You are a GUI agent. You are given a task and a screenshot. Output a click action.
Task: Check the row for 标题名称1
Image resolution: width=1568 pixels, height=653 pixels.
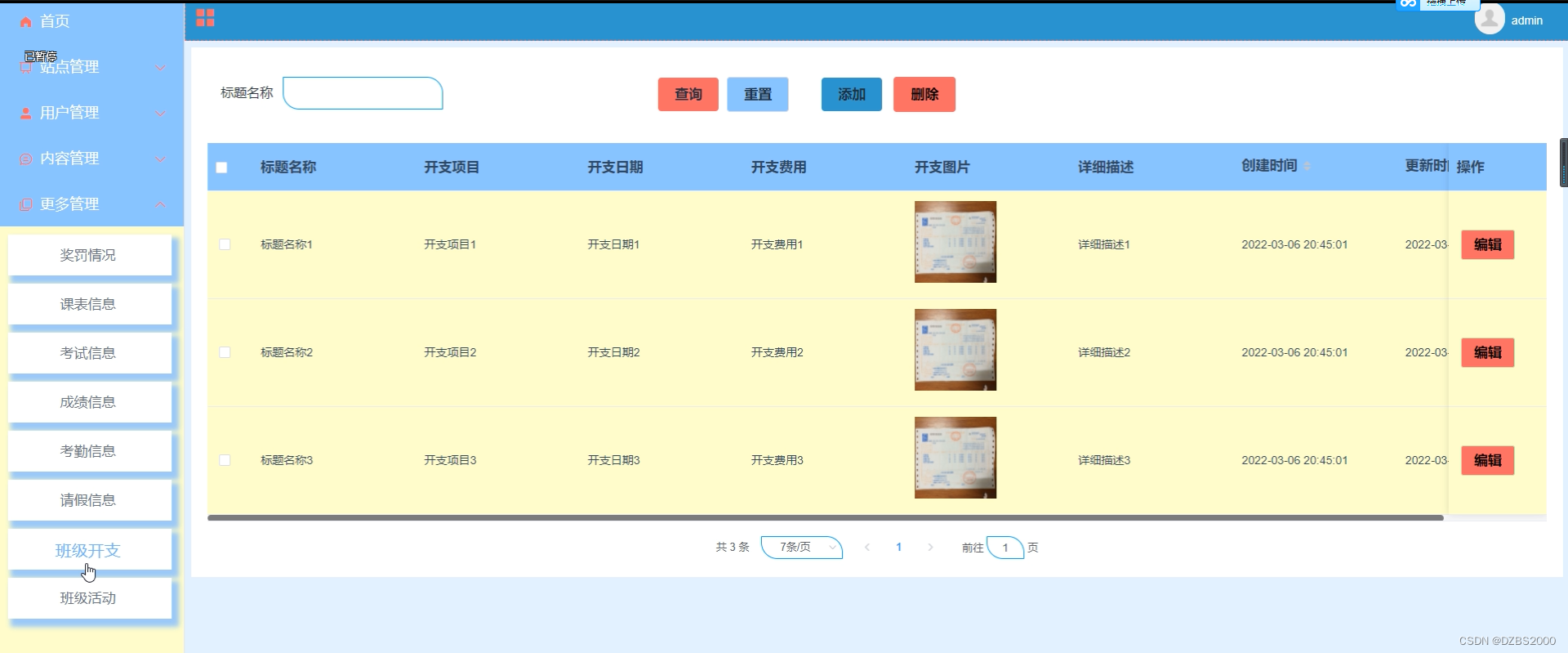click(225, 244)
